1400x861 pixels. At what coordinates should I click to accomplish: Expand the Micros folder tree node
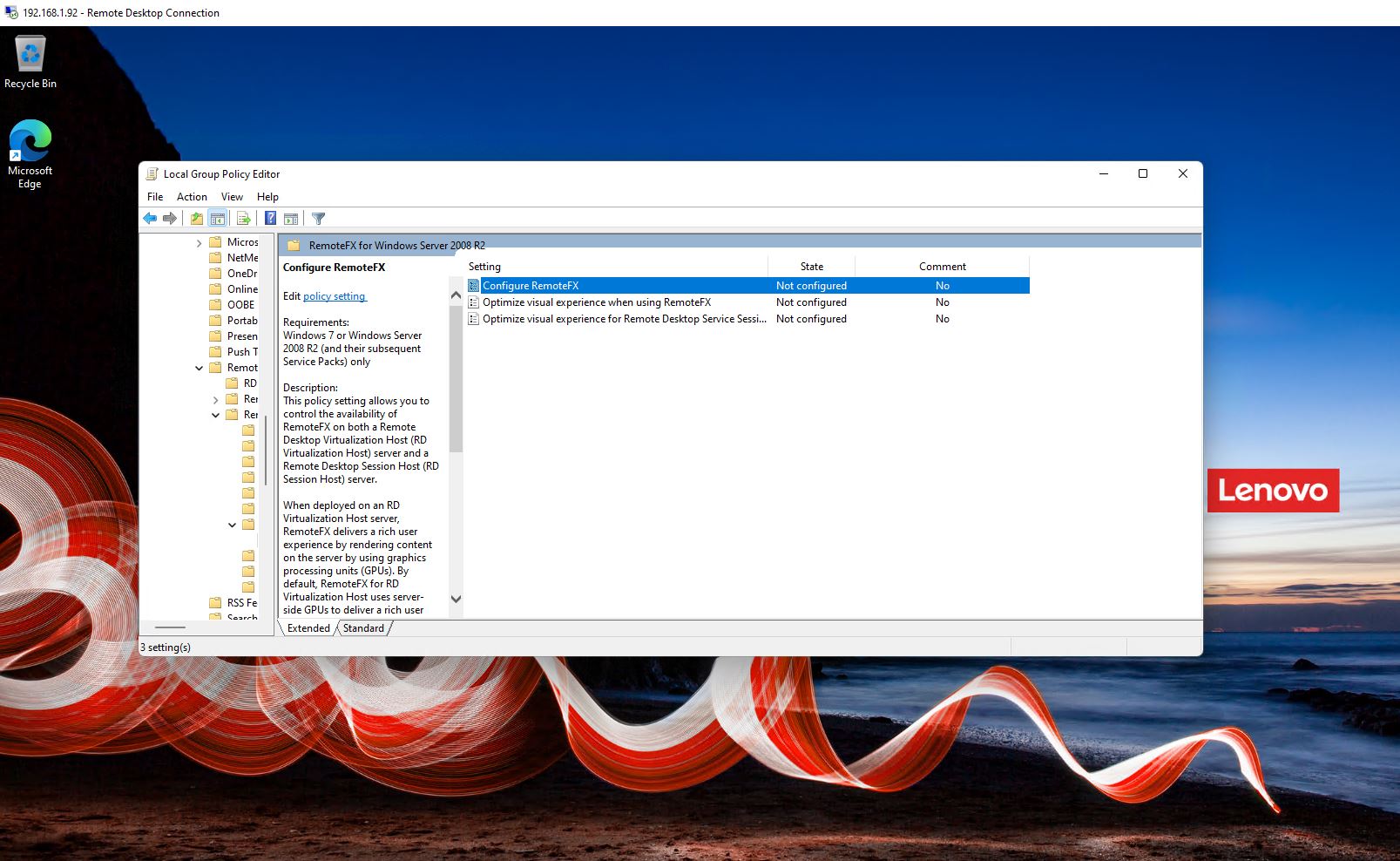[199, 243]
